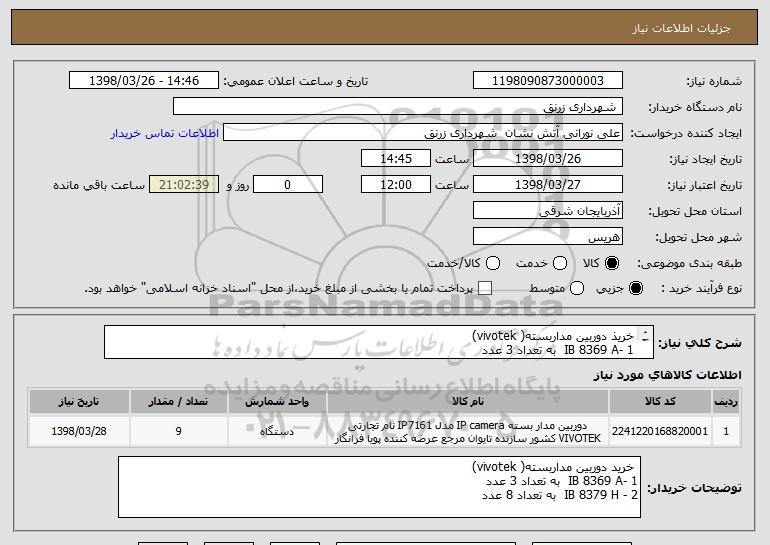Click the public announcement date field 14:46

144,81
